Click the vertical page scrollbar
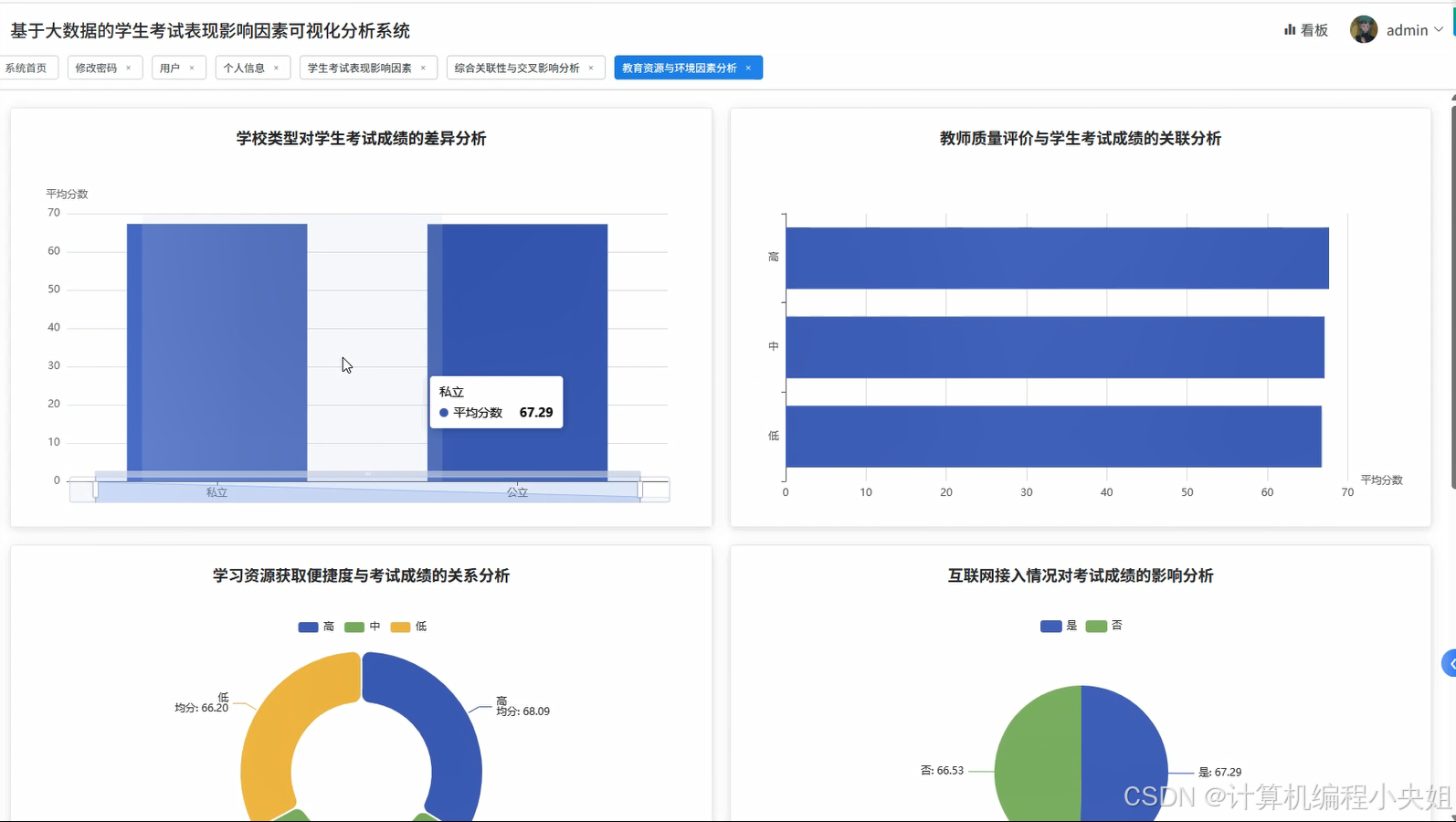The image size is (1456, 822). [x=1451, y=297]
